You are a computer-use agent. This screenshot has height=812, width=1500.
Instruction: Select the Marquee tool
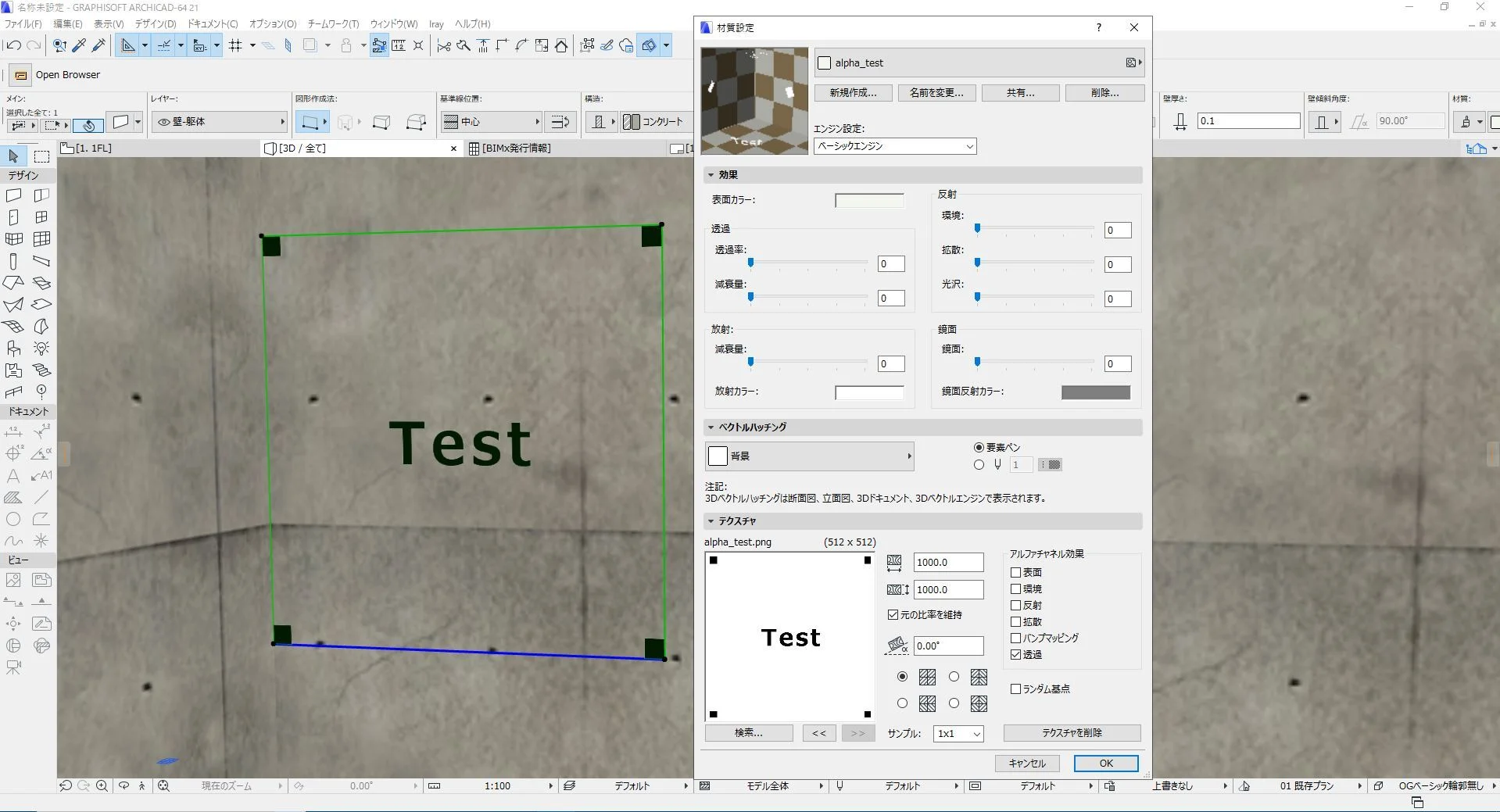point(41,156)
